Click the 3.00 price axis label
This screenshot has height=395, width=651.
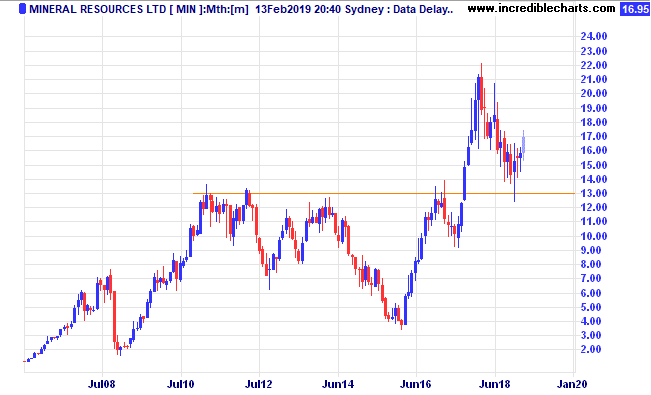pyautogui.click(x=591, y=335)
